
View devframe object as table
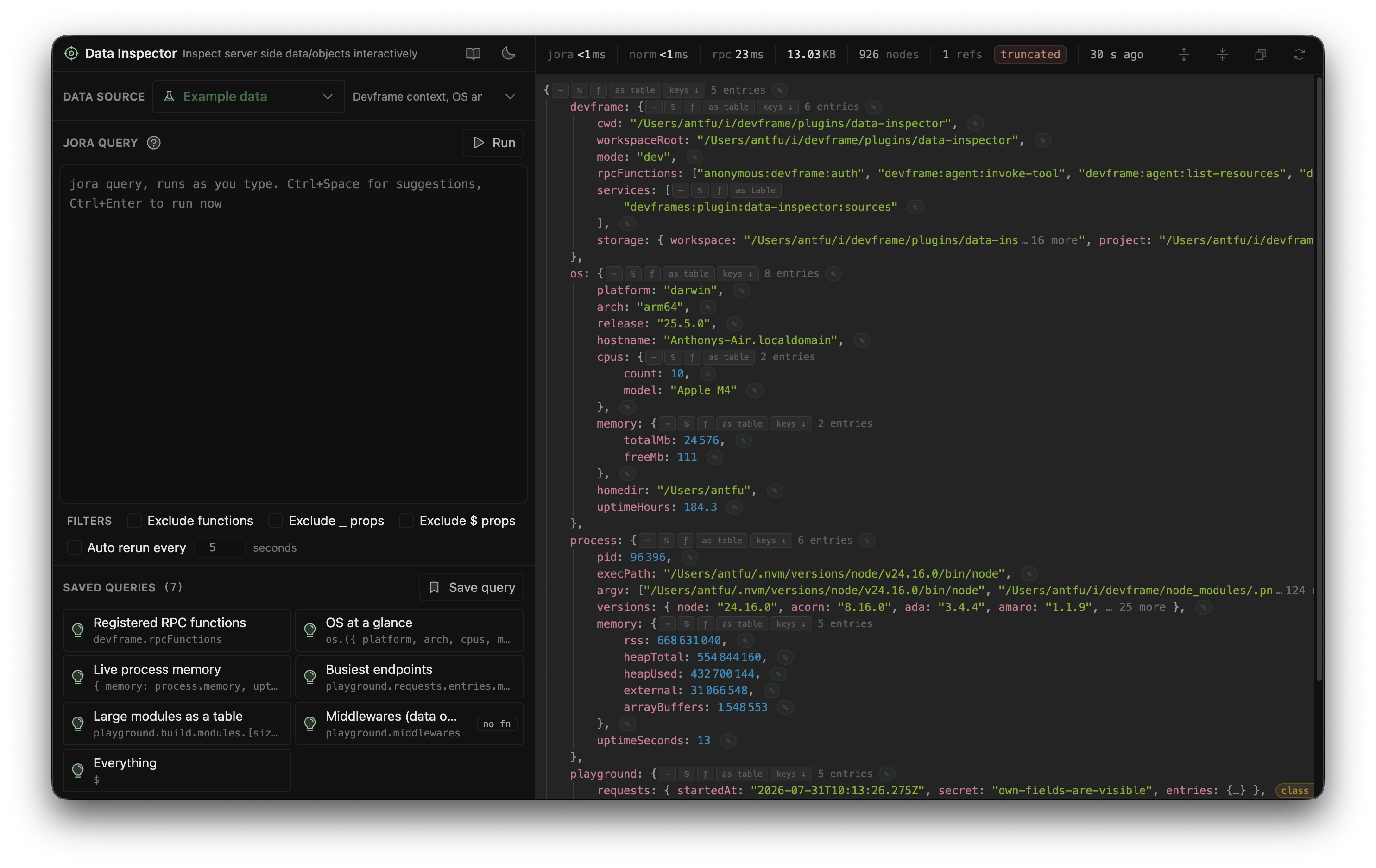coord(729,107)
